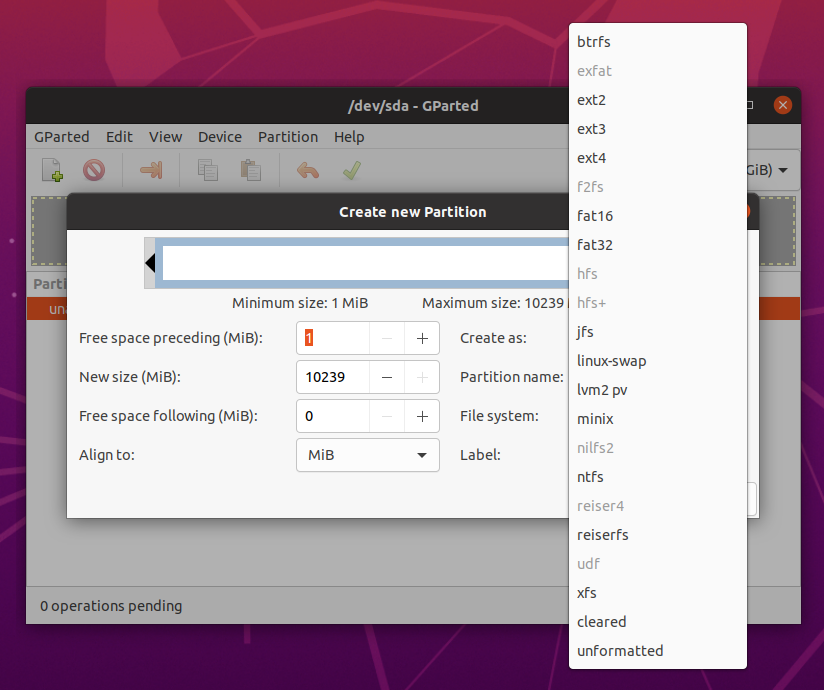
Task: Open the Edit menu
Action: point(119,137)
